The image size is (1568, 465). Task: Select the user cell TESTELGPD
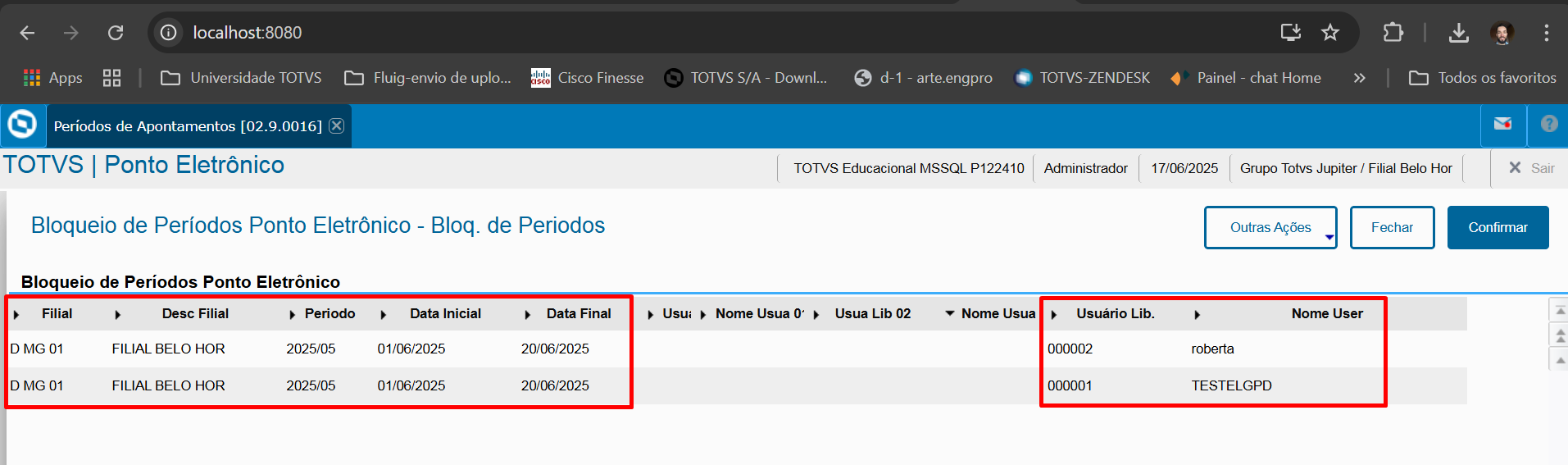coord(1231,385)
